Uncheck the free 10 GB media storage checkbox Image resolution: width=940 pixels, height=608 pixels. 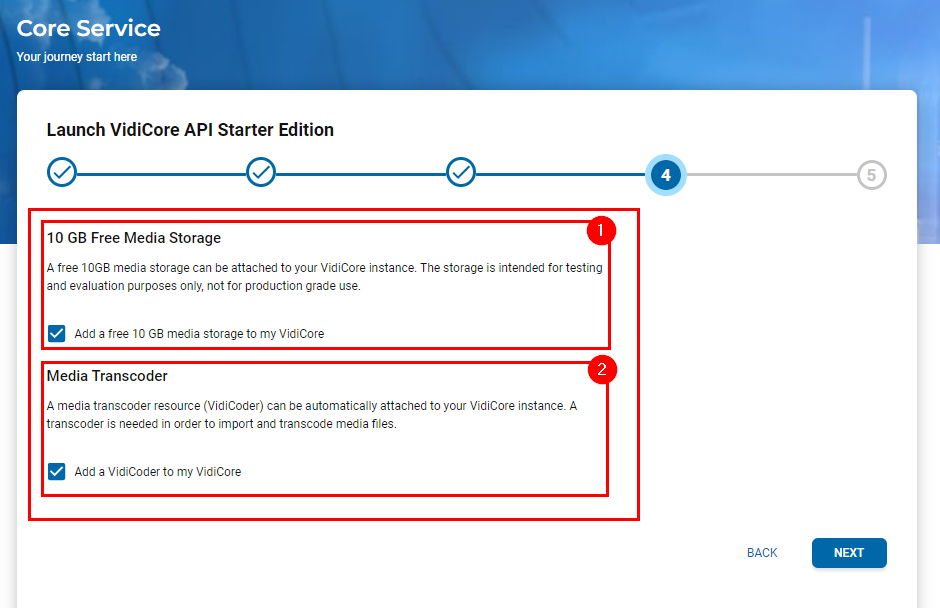coord(57,333)
